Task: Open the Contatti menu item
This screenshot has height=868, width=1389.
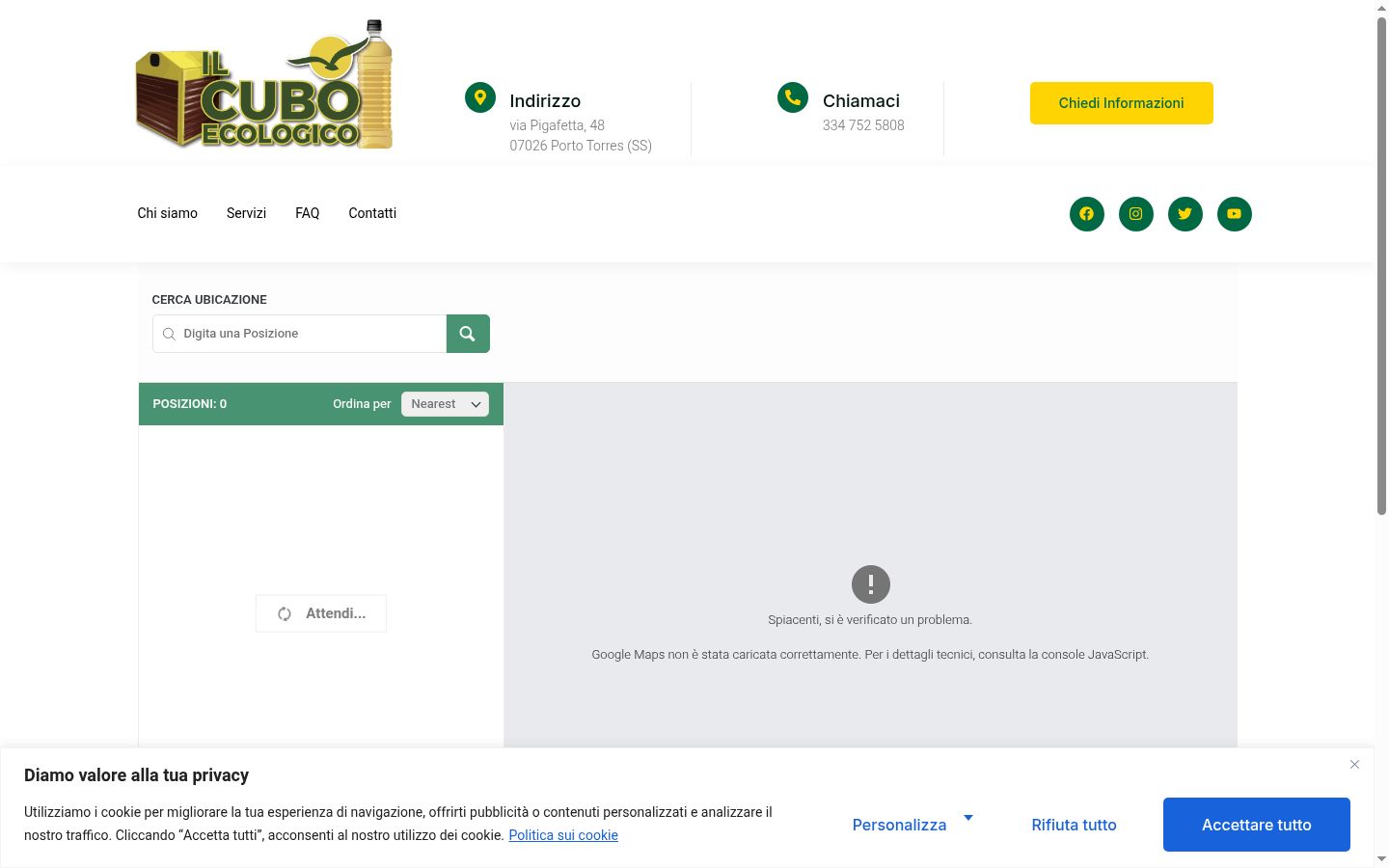Action: coord(372,213)
